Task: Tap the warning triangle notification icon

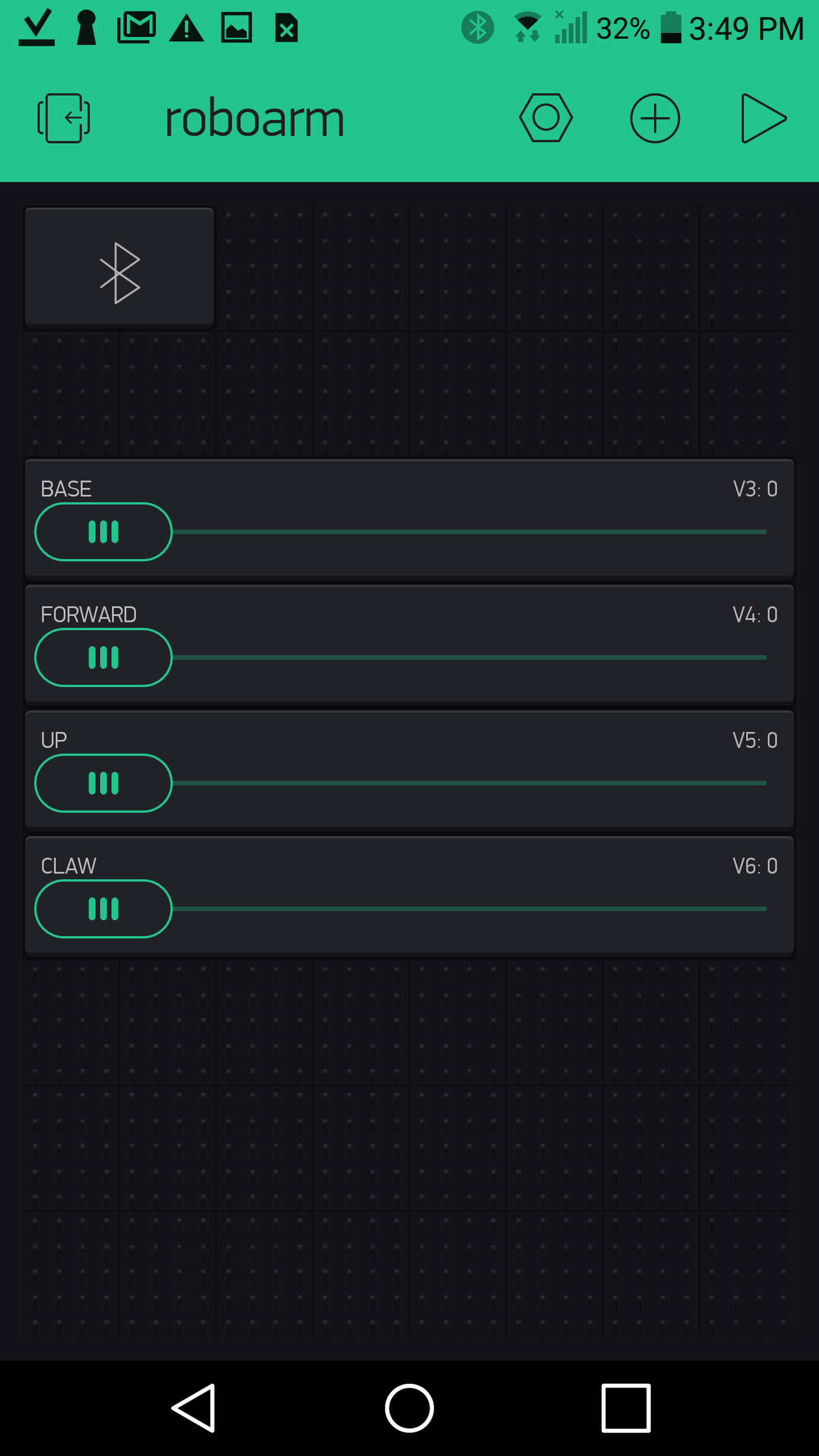Action: (x=186, y=29)
